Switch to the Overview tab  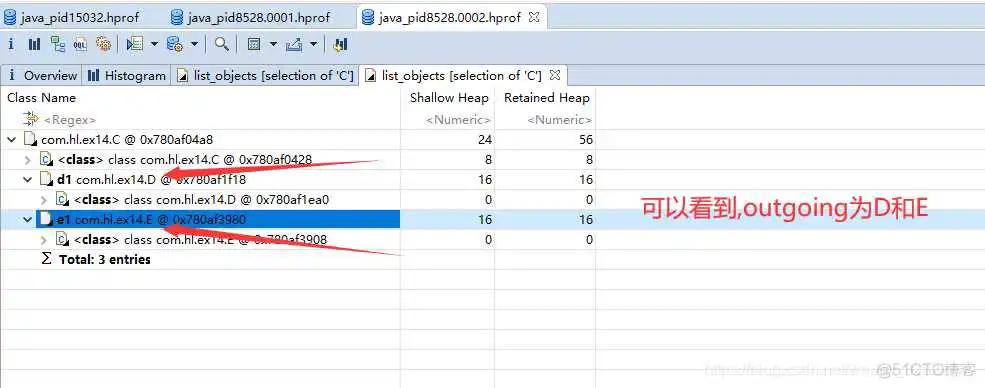(42, 76)
